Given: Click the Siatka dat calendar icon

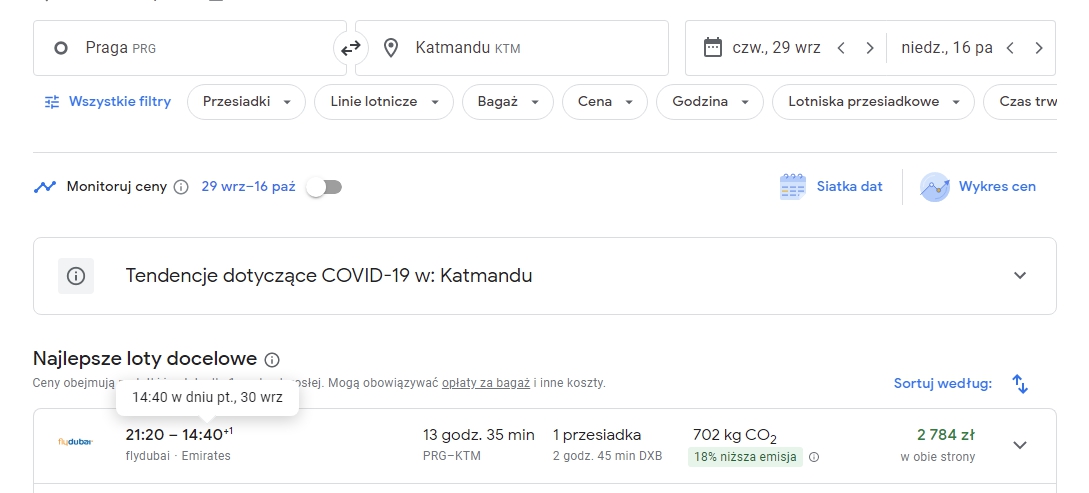Looking at the screenshot, I should (x=792, y=187).
